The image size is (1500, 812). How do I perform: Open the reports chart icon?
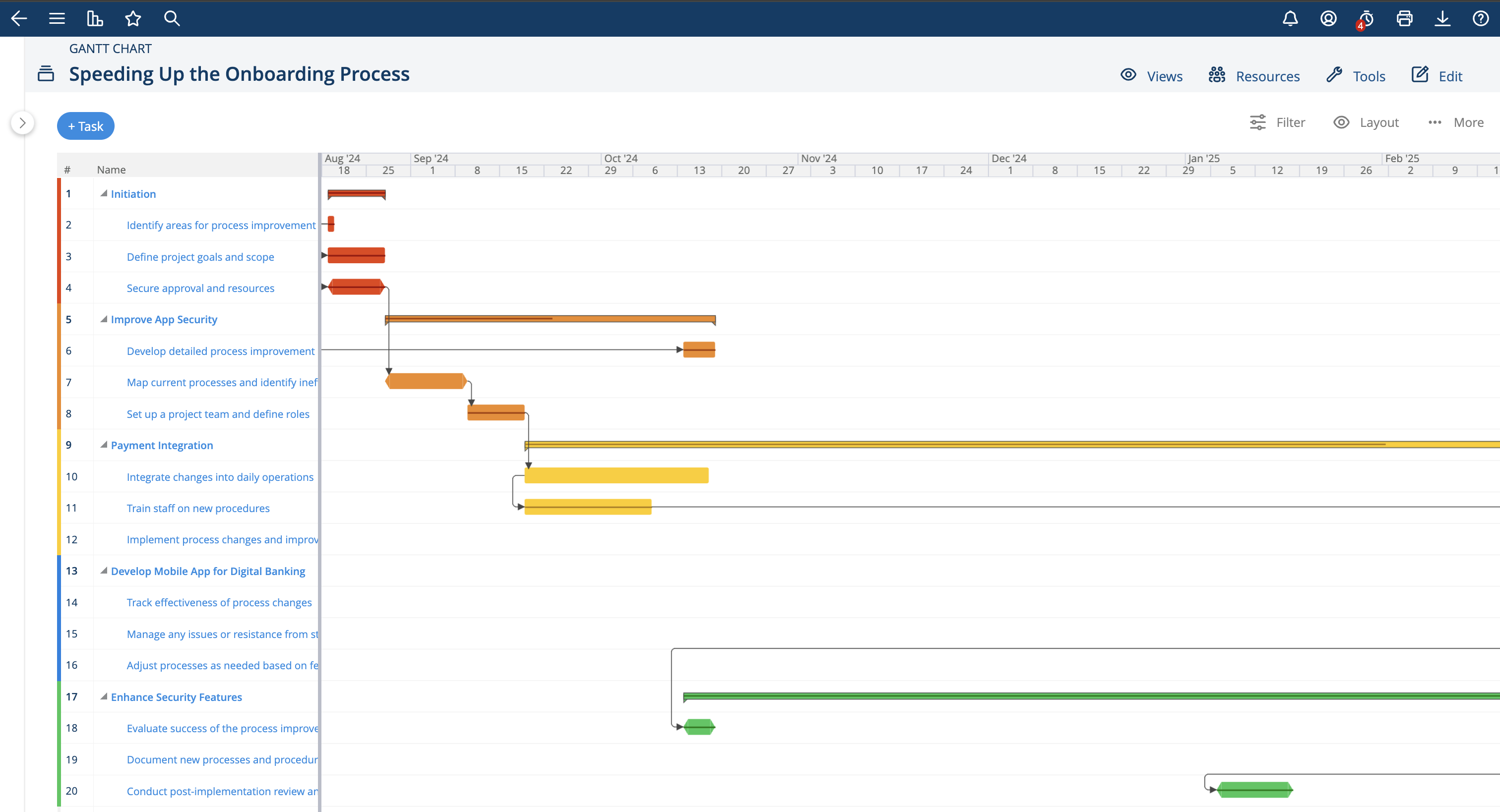coord(95,19)
